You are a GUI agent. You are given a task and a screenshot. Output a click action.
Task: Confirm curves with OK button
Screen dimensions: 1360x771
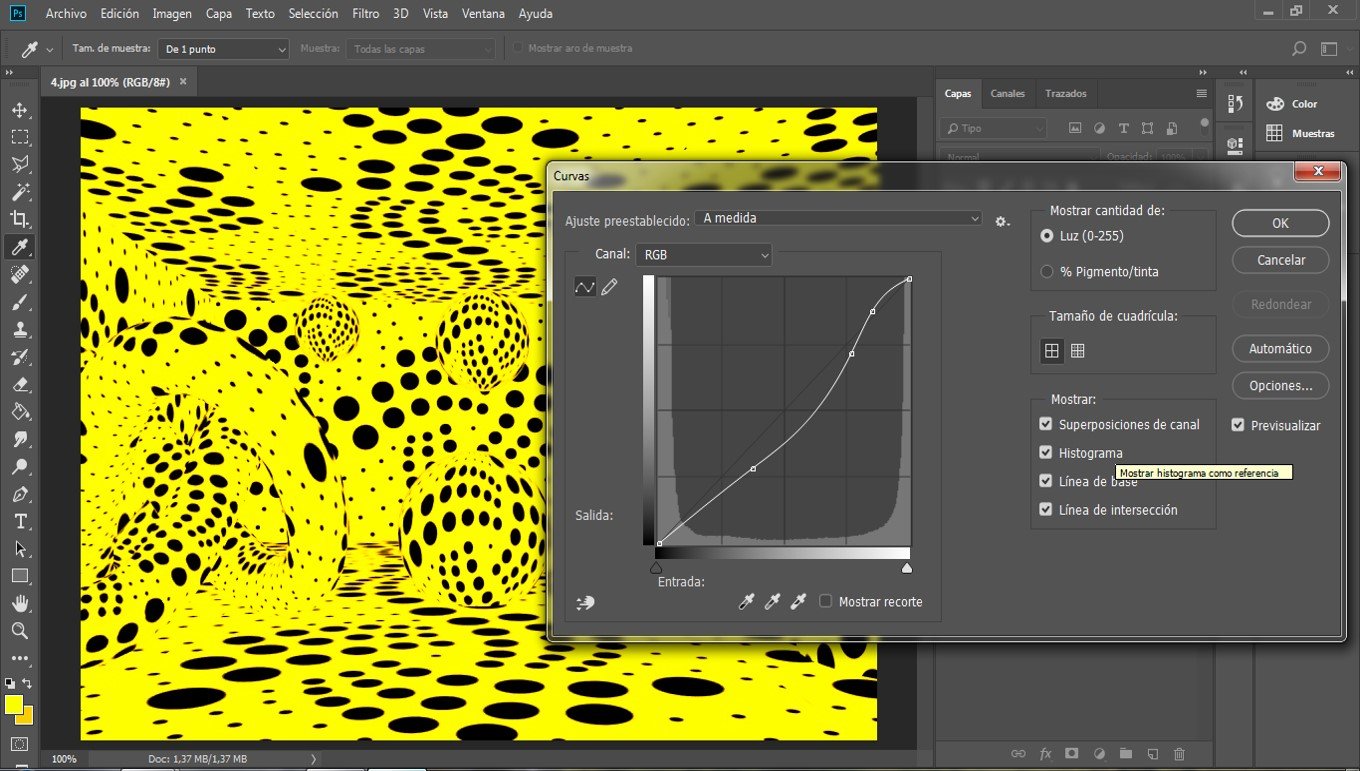[1280, 223]
